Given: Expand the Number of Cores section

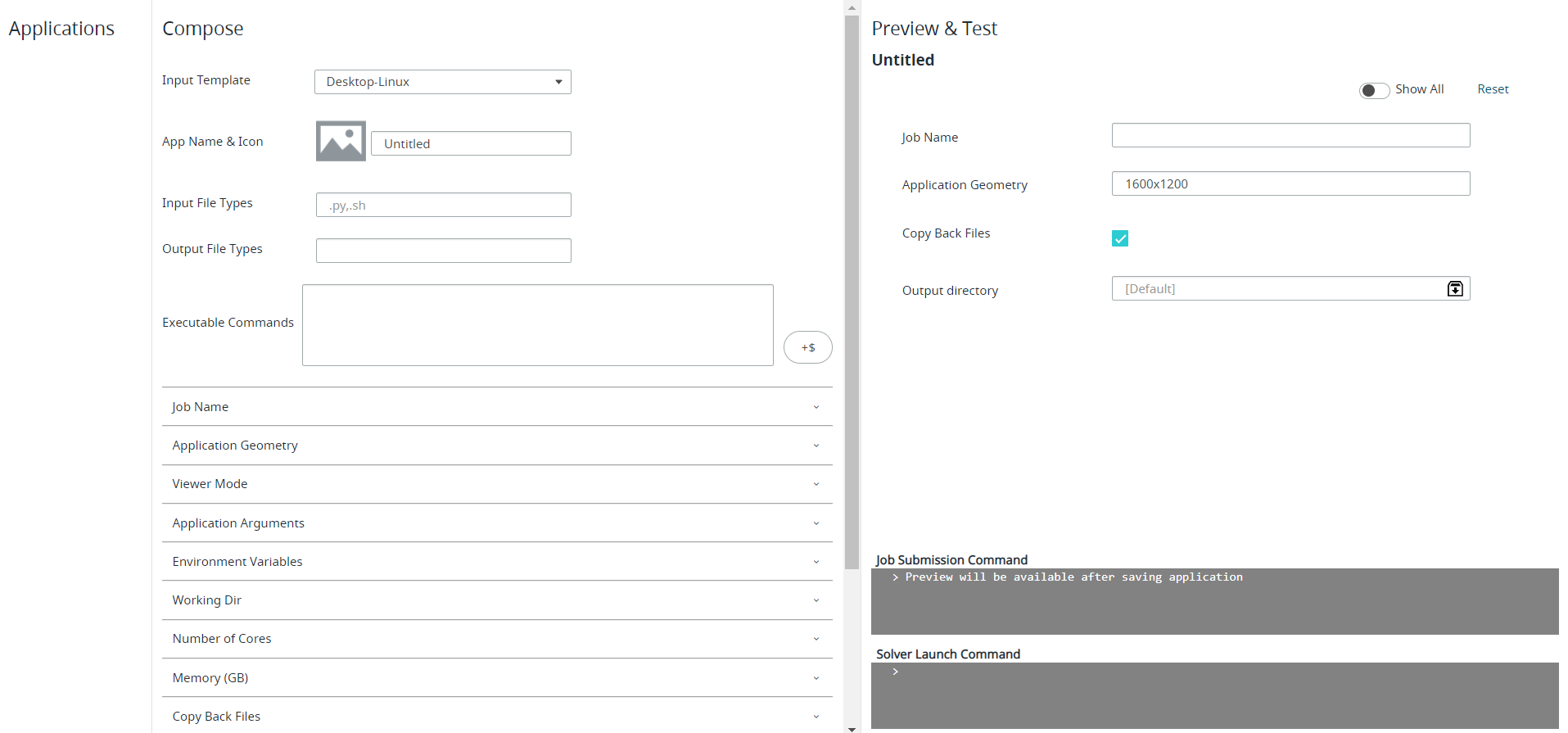Looking at the screenshot, I should (497, 639).
